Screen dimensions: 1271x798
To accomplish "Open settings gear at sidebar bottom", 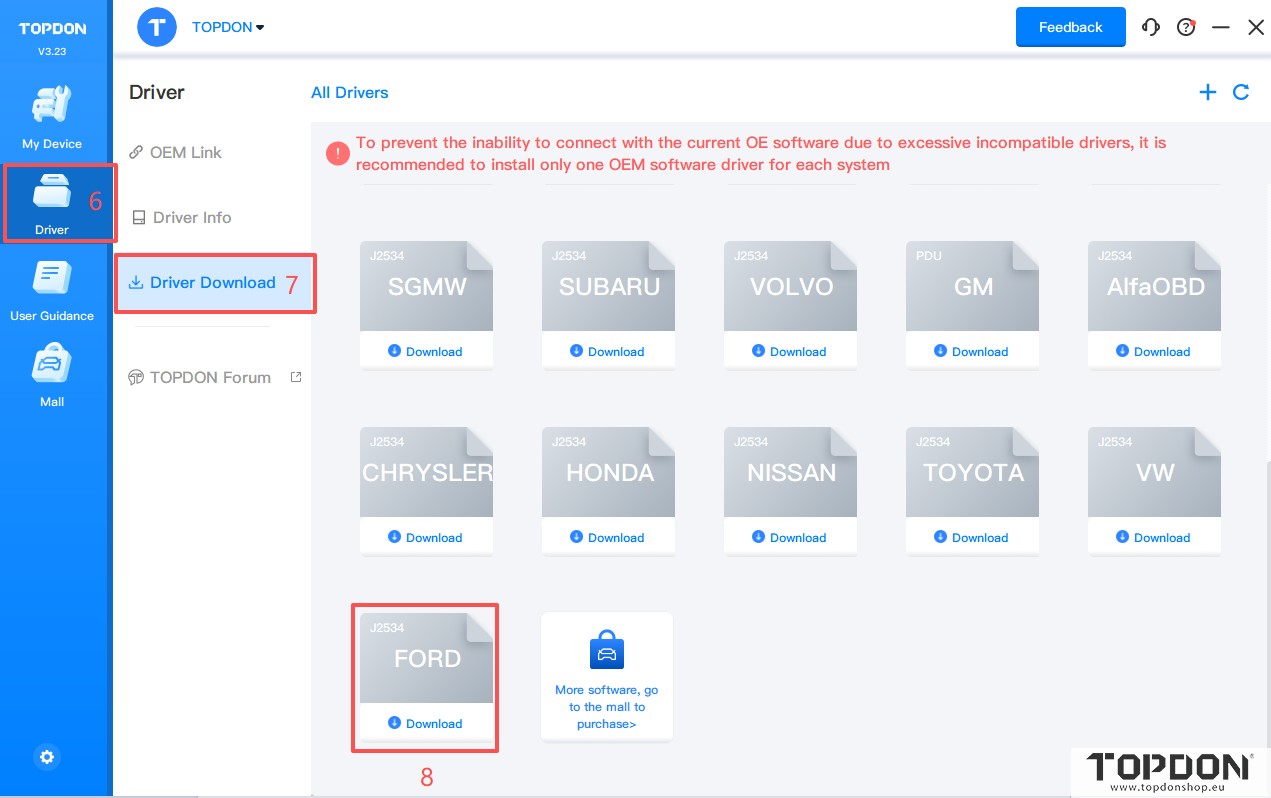I will point(47,757).
